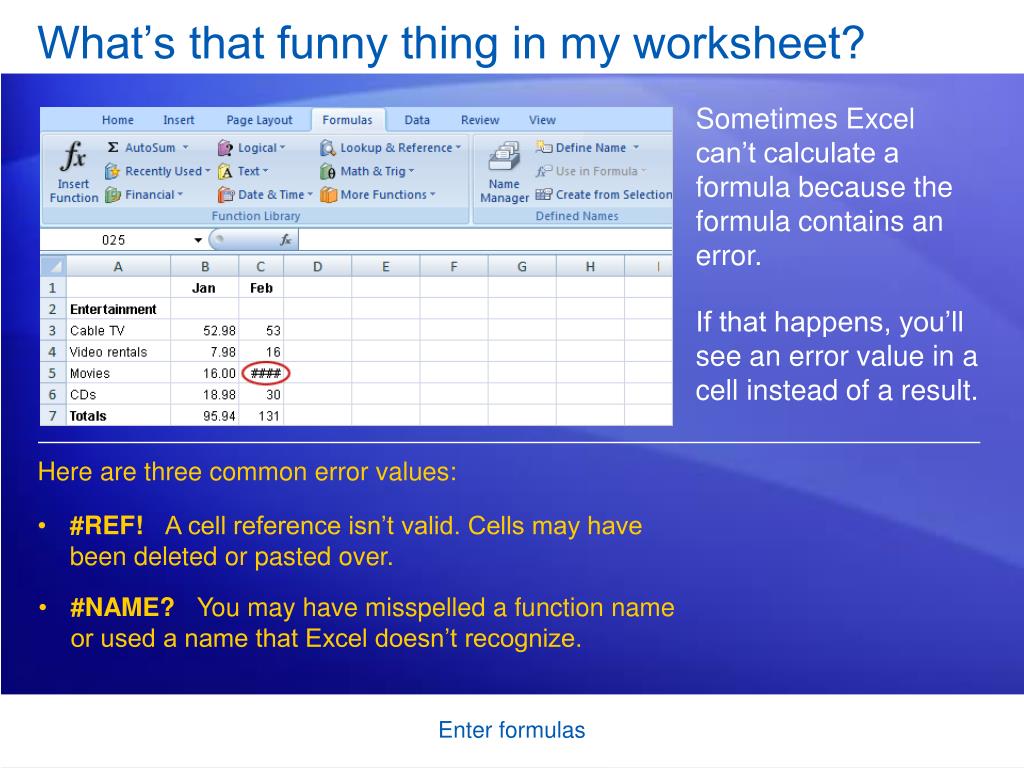Click the Math & Trig icon
The height and width of the screenshot is (768, 1024).
[x=328, y=171]
